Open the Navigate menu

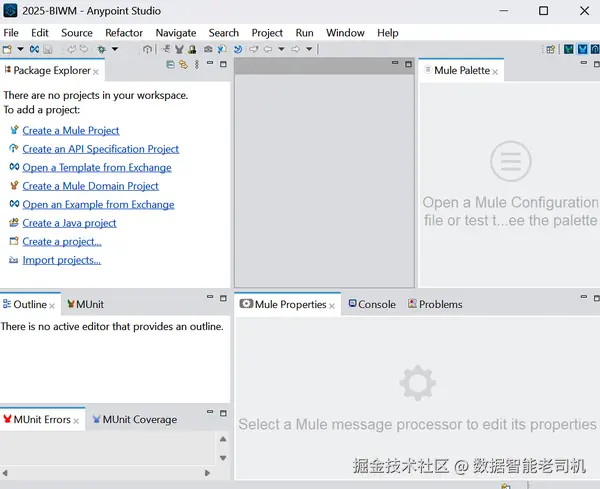coord(176,33)
